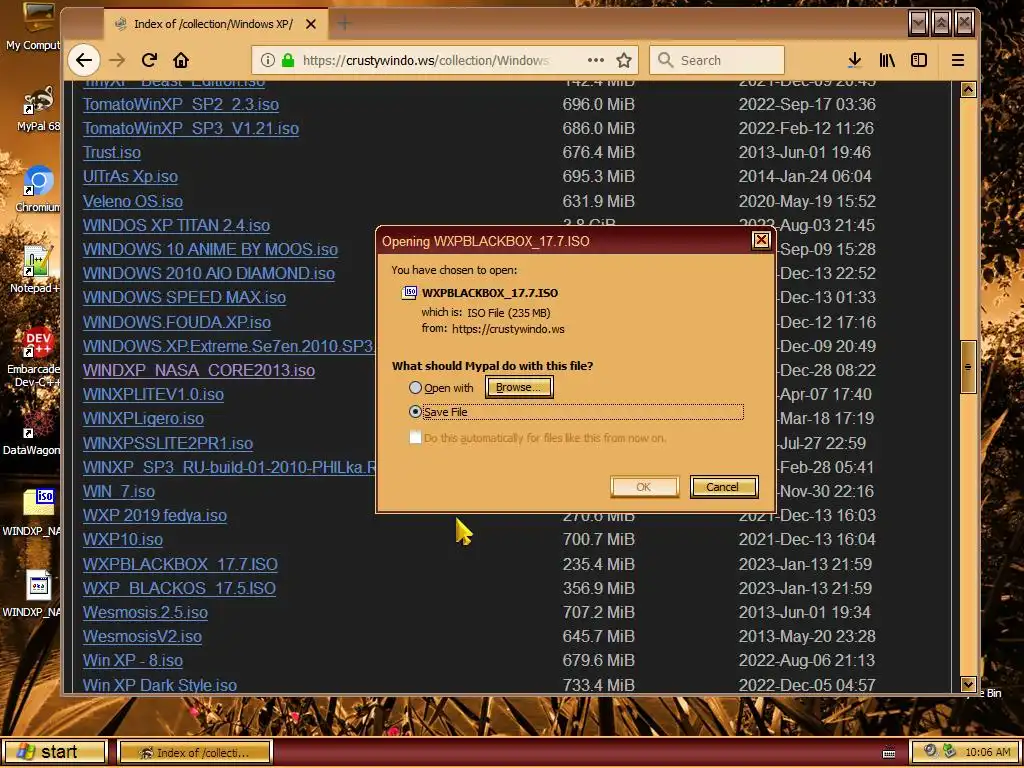The width and height of the screenshot is (1024, 768).
Task: Reload the current page
Action: pos(149,60)
